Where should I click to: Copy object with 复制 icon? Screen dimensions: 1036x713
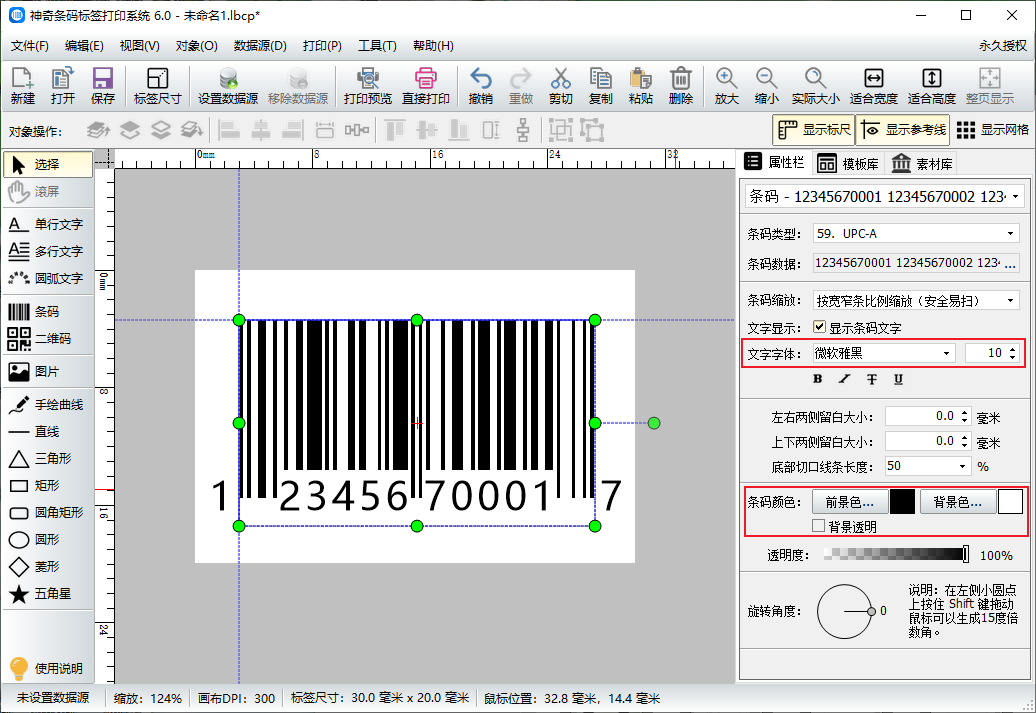pyautogui.click(x=601, y=86)
